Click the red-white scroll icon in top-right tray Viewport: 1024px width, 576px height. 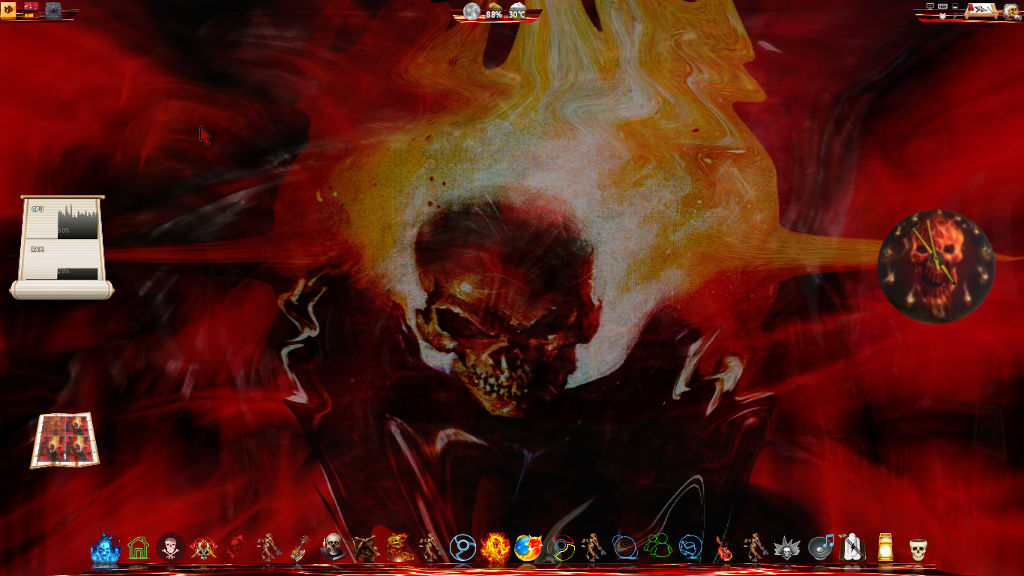click(981, 10)
